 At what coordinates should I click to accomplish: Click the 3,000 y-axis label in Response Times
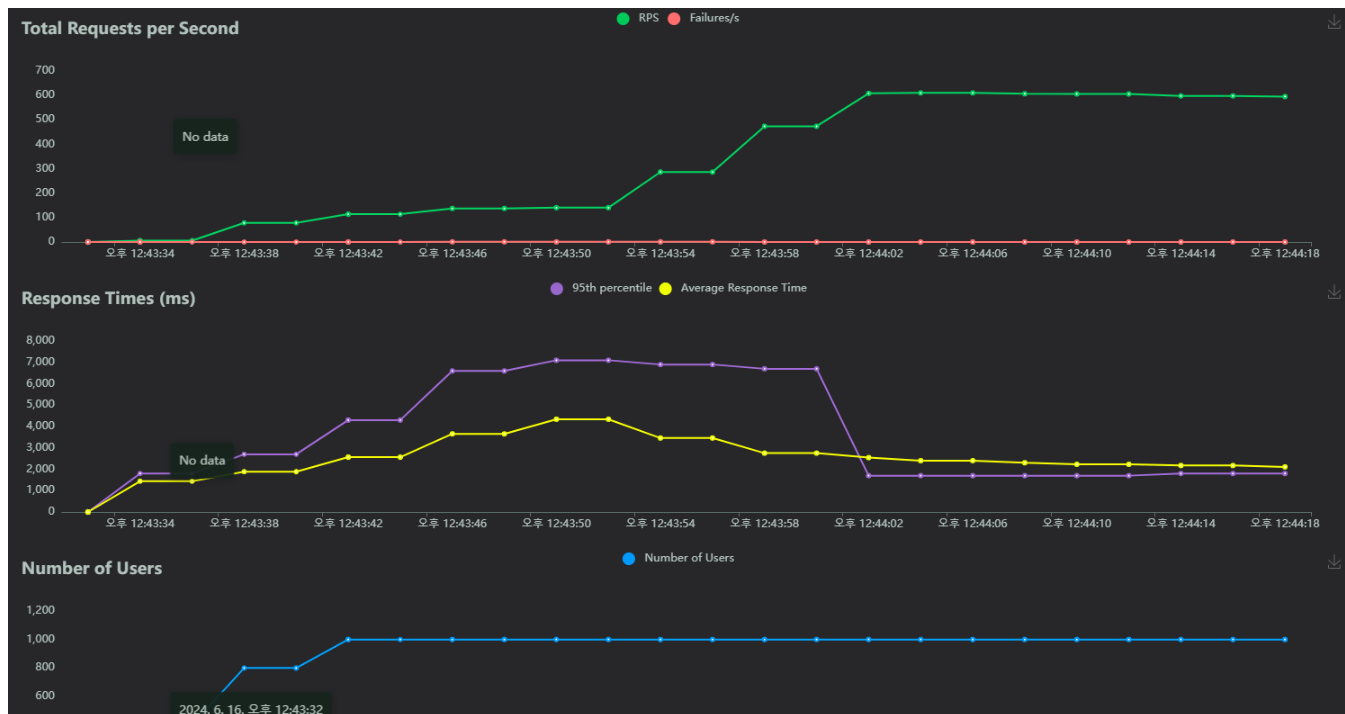tap(39, 448)
